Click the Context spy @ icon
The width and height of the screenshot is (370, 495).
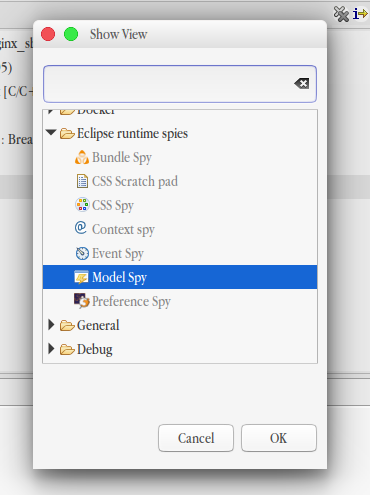click(x=81, y=228)
